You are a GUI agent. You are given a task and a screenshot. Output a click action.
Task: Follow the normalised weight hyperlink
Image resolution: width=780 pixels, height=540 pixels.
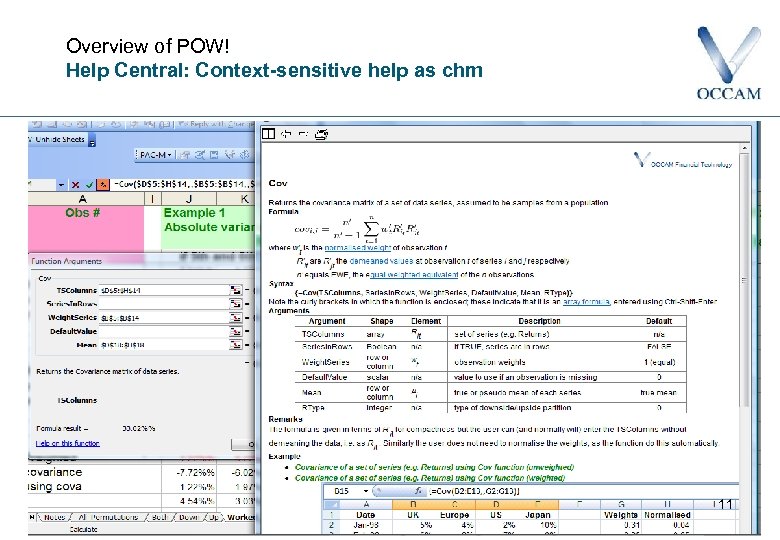pos(358,248)
